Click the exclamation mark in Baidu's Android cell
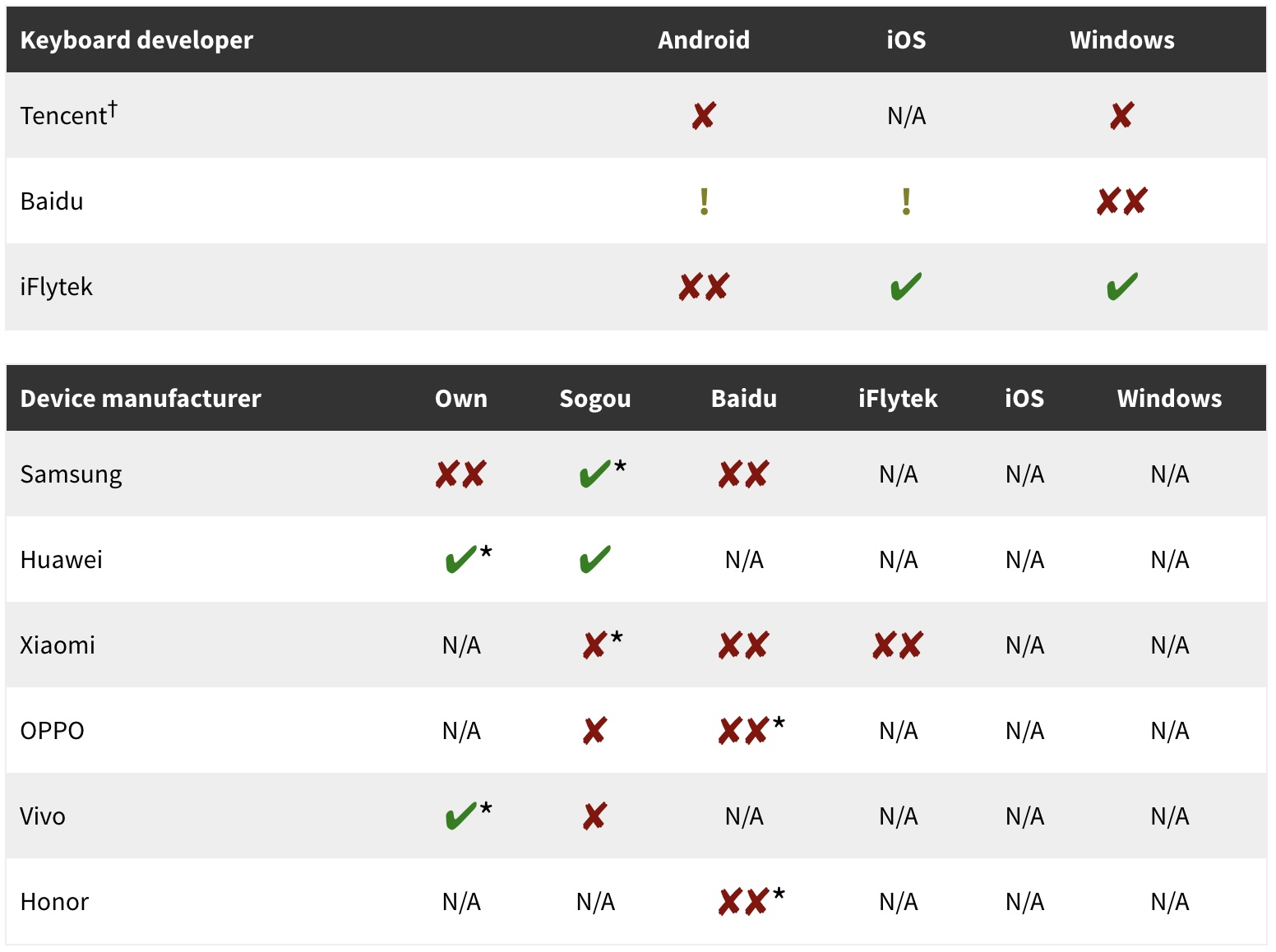Screen dimensions: 1276x952 [x=704, y=201]
